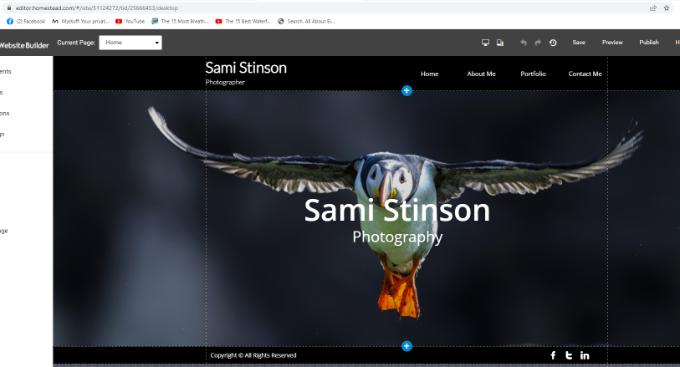View site info via padlock icon

click(x=9, y=8)
